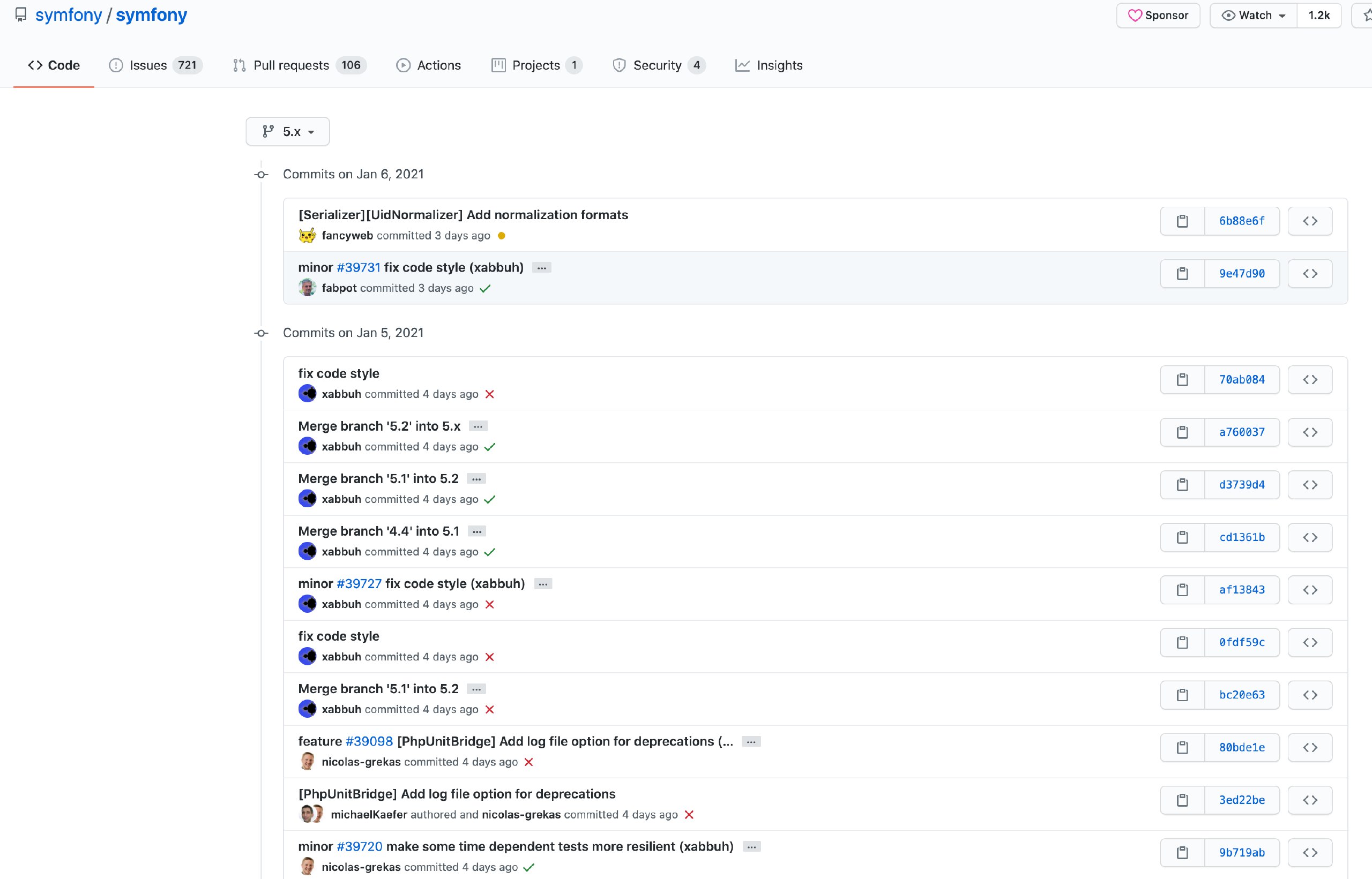Open pull request #39727 link

pos(359,584)
